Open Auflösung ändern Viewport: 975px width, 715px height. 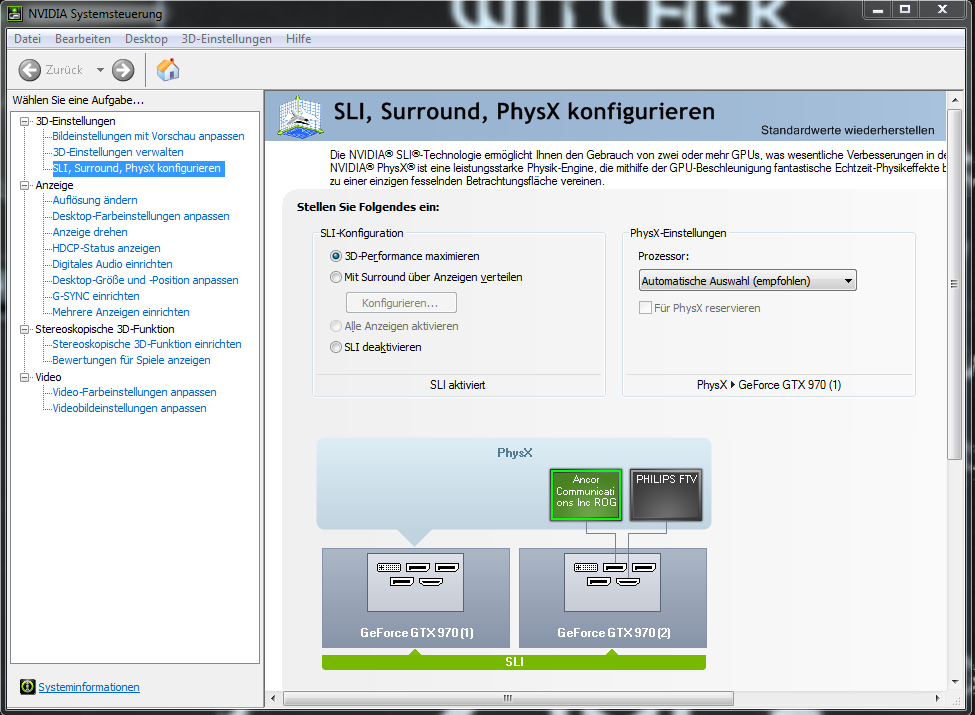click(x=95, y=200)
